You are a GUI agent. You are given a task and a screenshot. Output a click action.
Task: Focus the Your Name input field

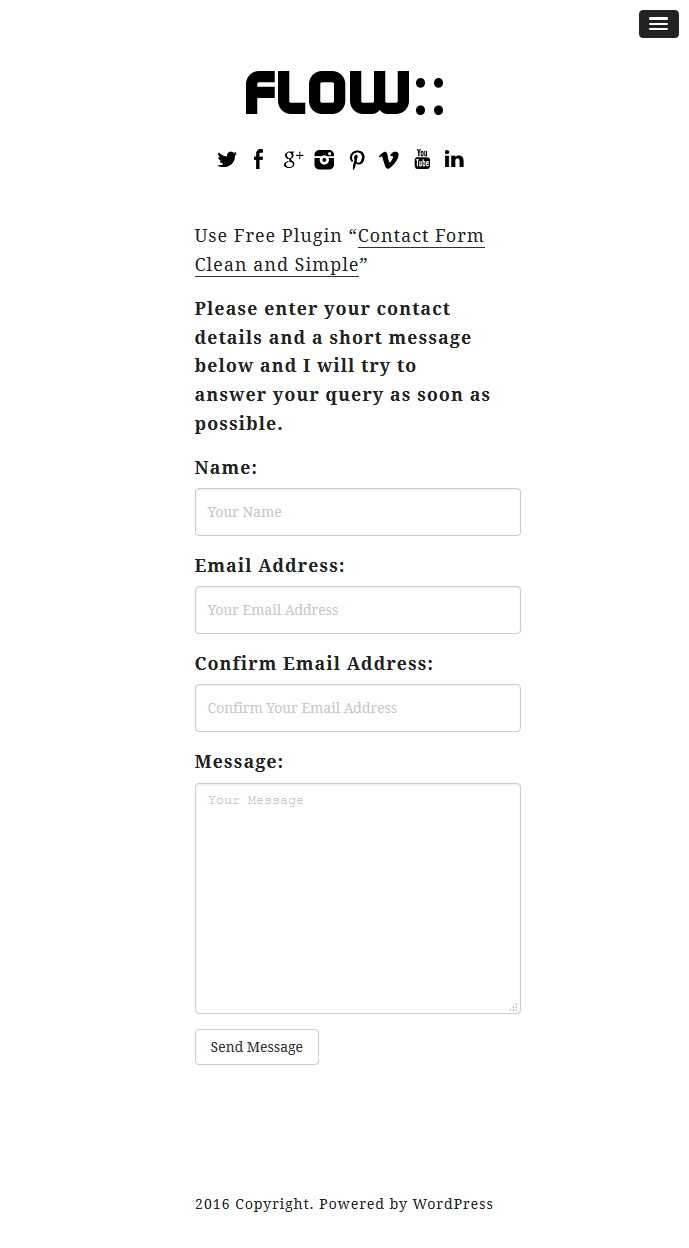(x=357, y=512)
